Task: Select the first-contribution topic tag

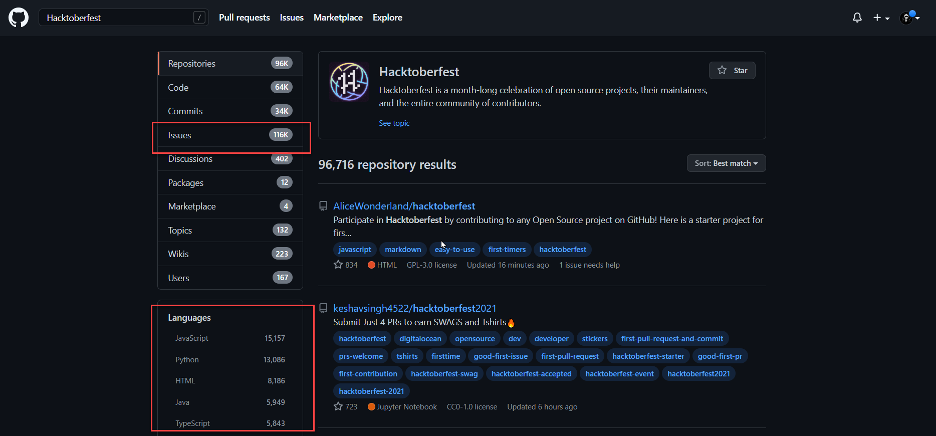Action: tap(368, 374)
